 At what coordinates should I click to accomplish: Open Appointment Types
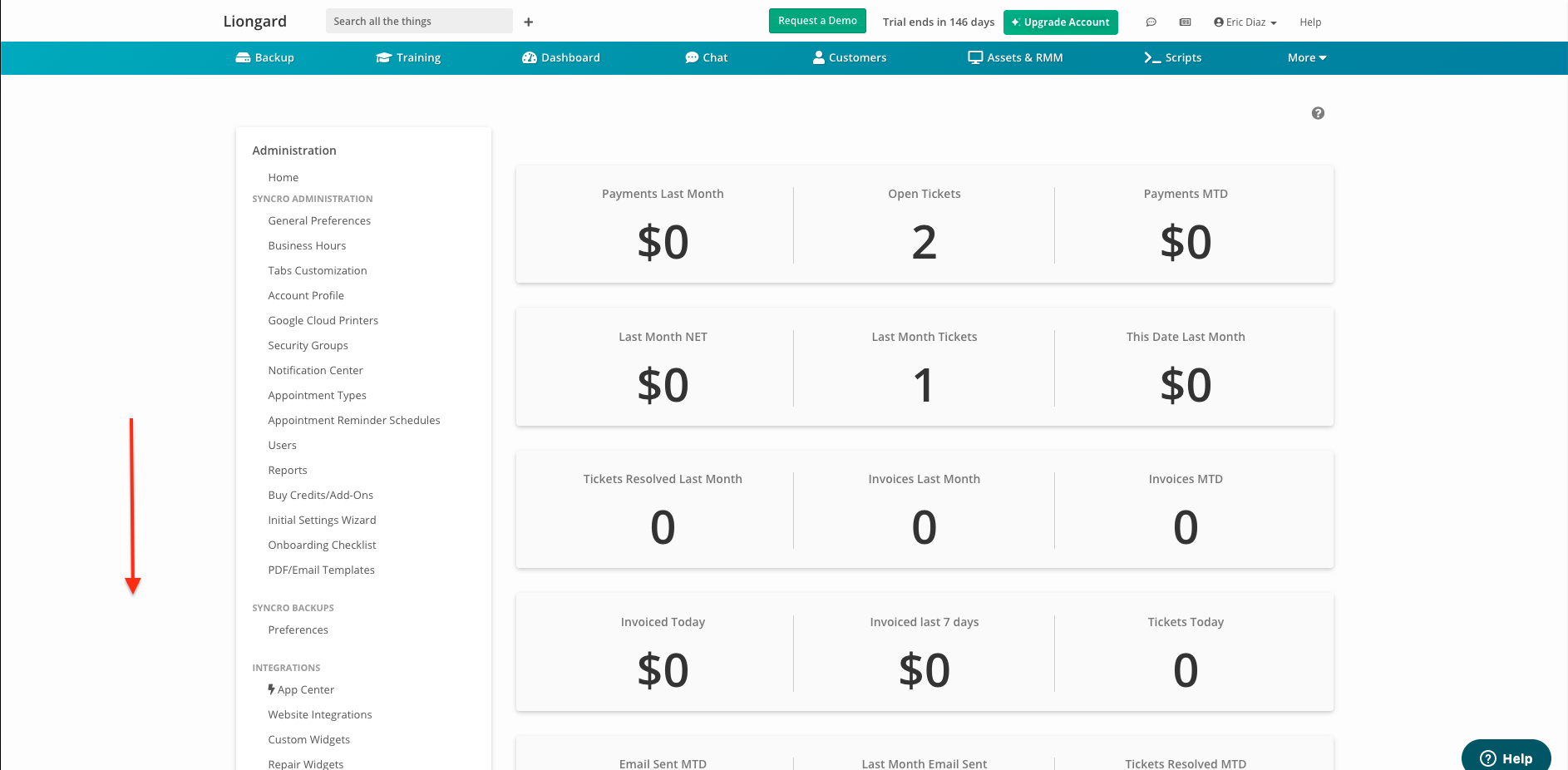[317, 395]
